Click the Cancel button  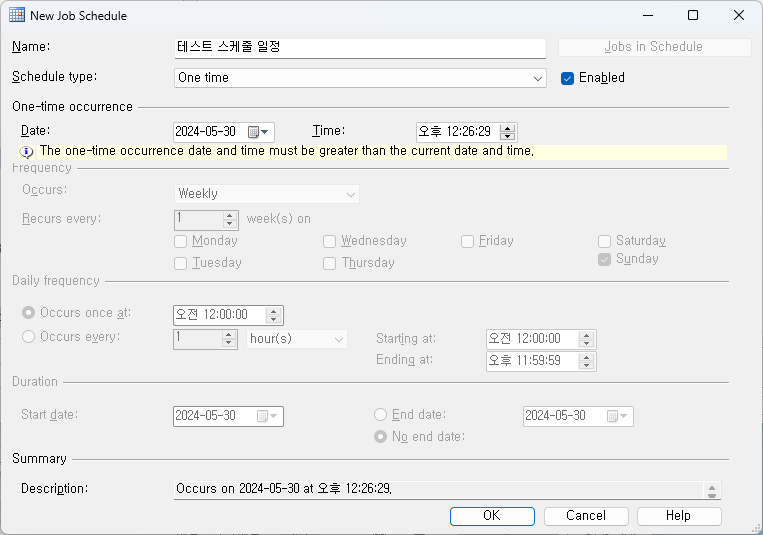click(586, 516)
